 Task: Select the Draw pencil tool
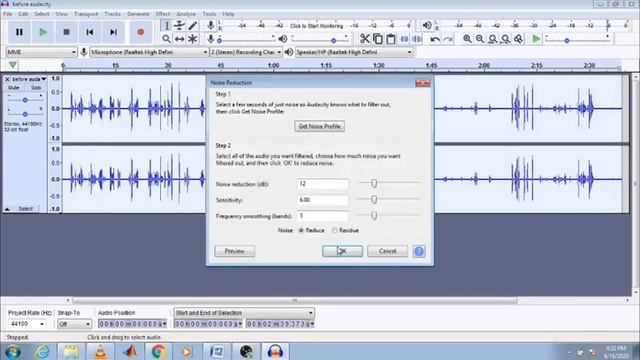click(x=193, y=26)
